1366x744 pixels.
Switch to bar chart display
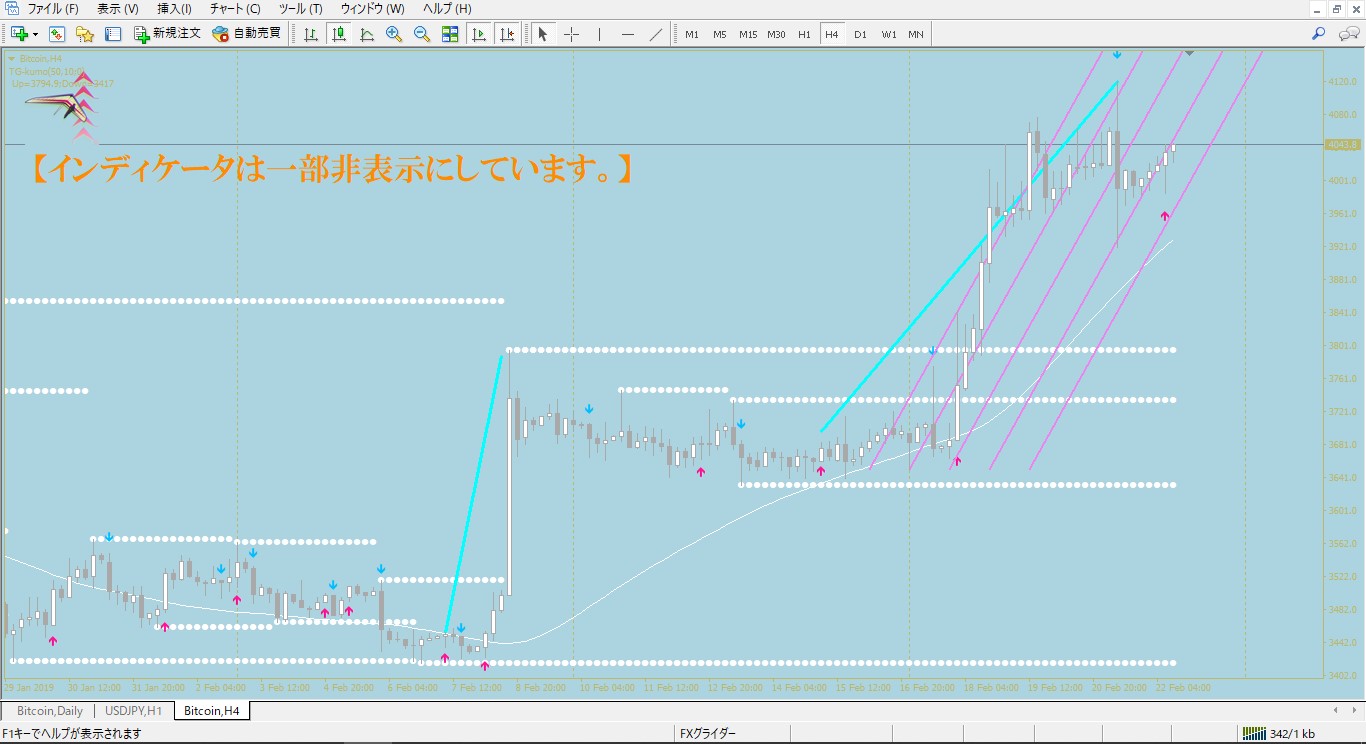click(311, 34)
